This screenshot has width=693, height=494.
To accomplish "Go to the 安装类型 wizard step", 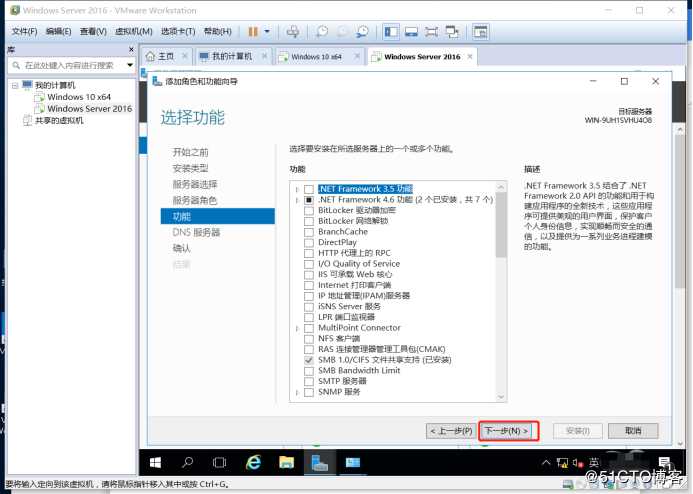I will (x=190, y=168).
